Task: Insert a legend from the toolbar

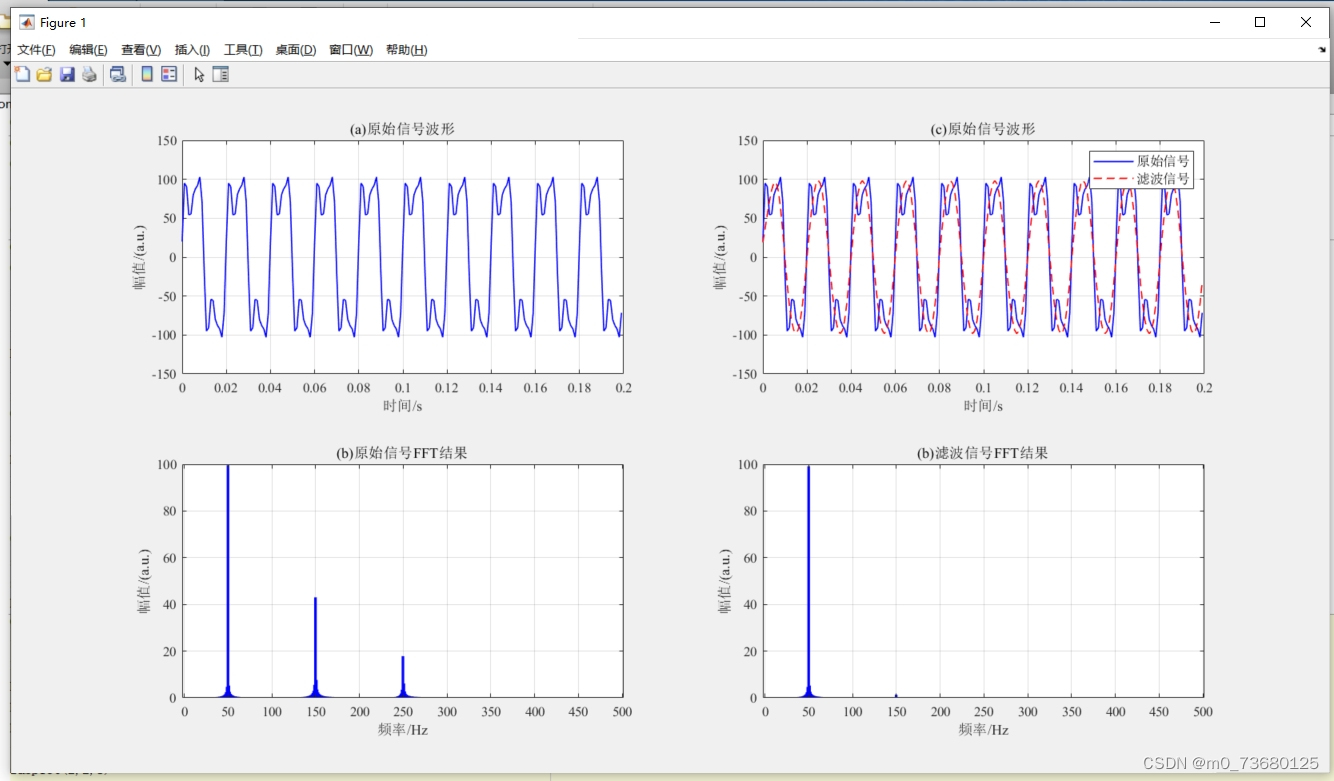Action: (169, 74)
